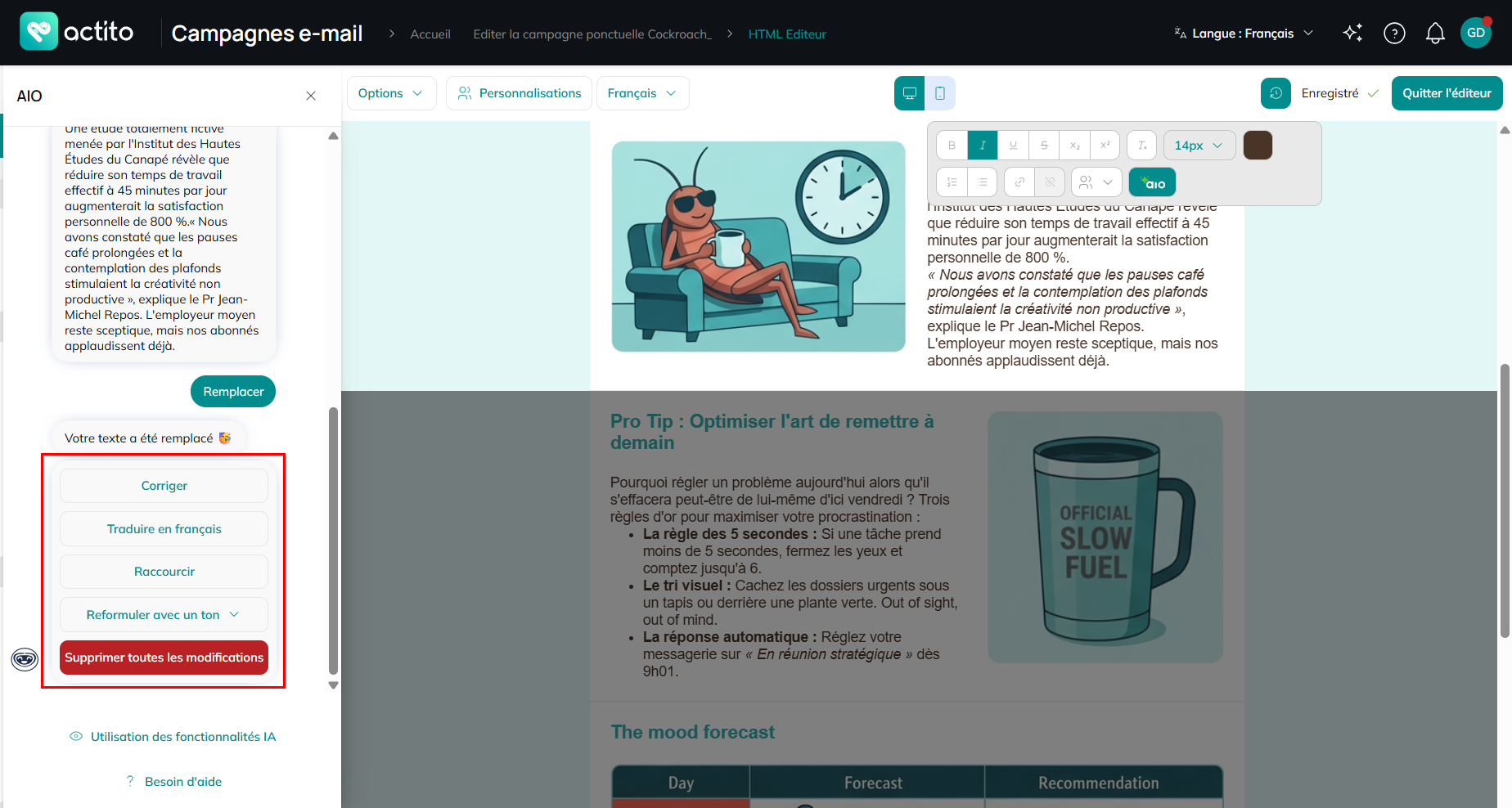Image resolution: width=1512 pixels, height=808 pixels.
Task: Open the version history icon
Action: (1276, 93)
